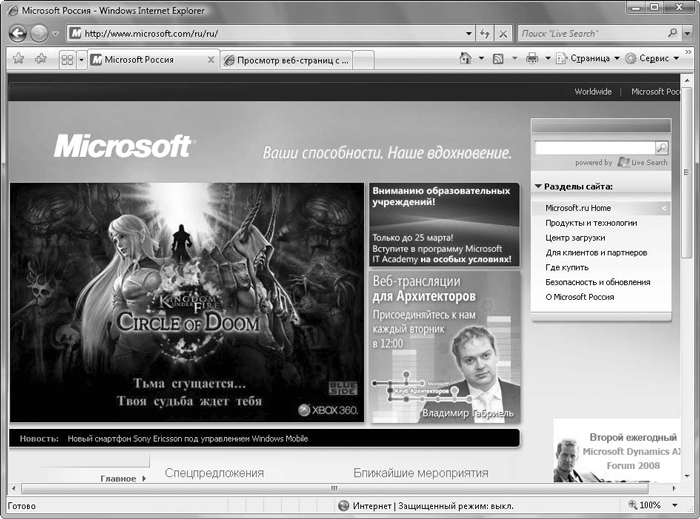Screen dimensions: 700x519
Task: Click the Безопасность и обновления link
Action: [x=596, y=282]
